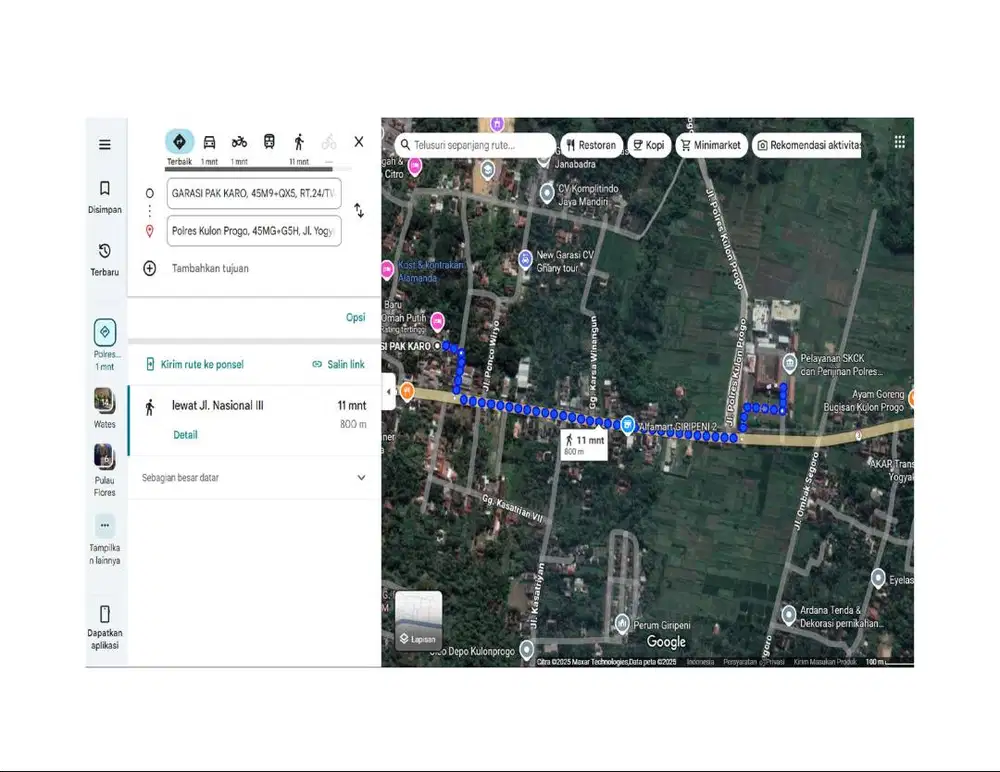Collapse the Sebagian besar datar elevation section

[x=361, y=477]
